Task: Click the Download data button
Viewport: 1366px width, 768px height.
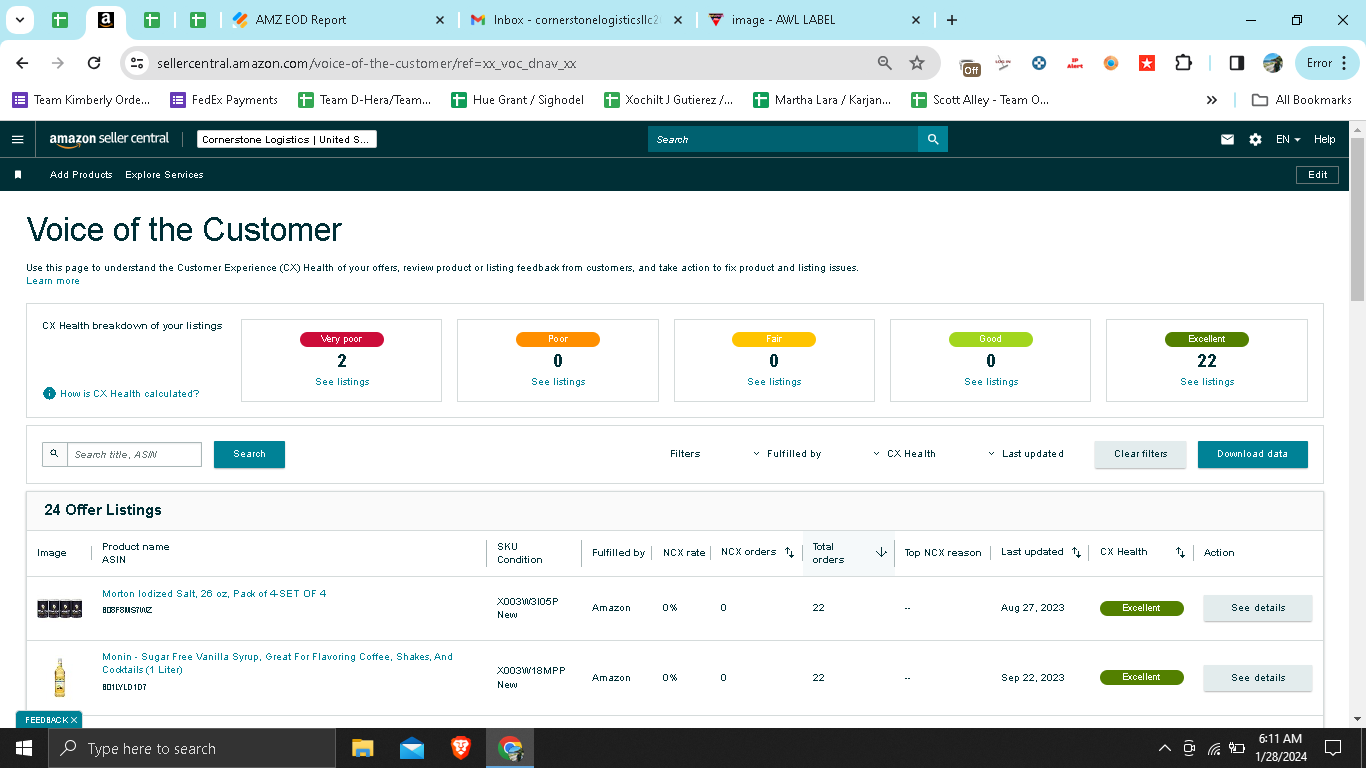Action: click(x=1252, y=454)
